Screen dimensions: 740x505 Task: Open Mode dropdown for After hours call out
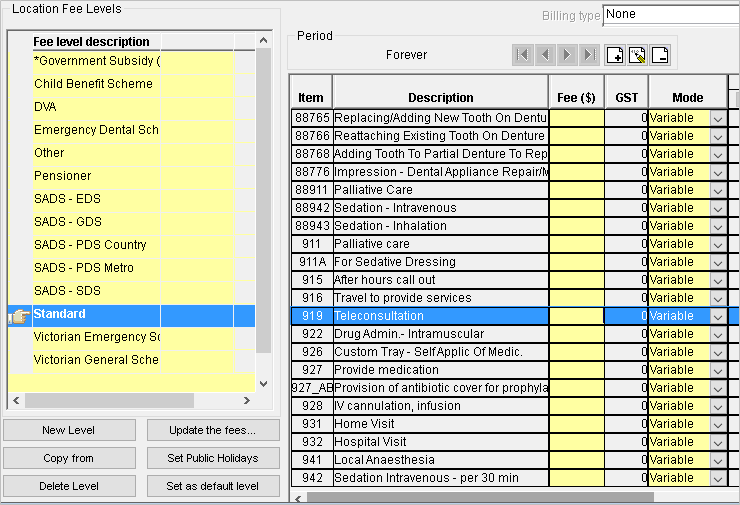[718, 280]
